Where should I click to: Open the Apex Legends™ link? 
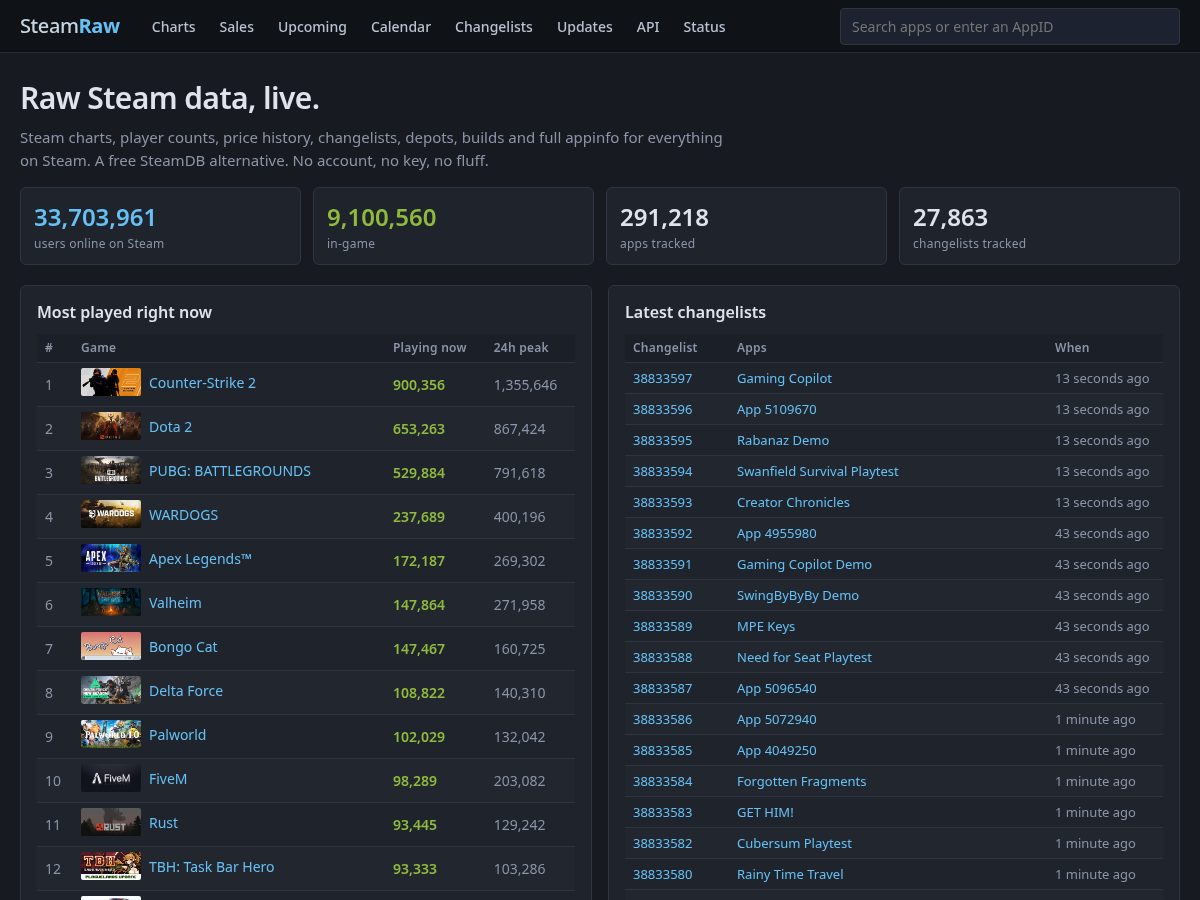(200, 559)
